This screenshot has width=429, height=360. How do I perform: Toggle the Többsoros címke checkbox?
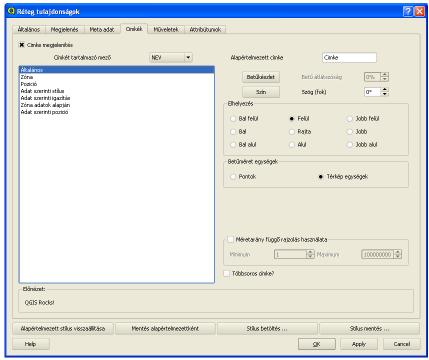[x=227, y=273]
